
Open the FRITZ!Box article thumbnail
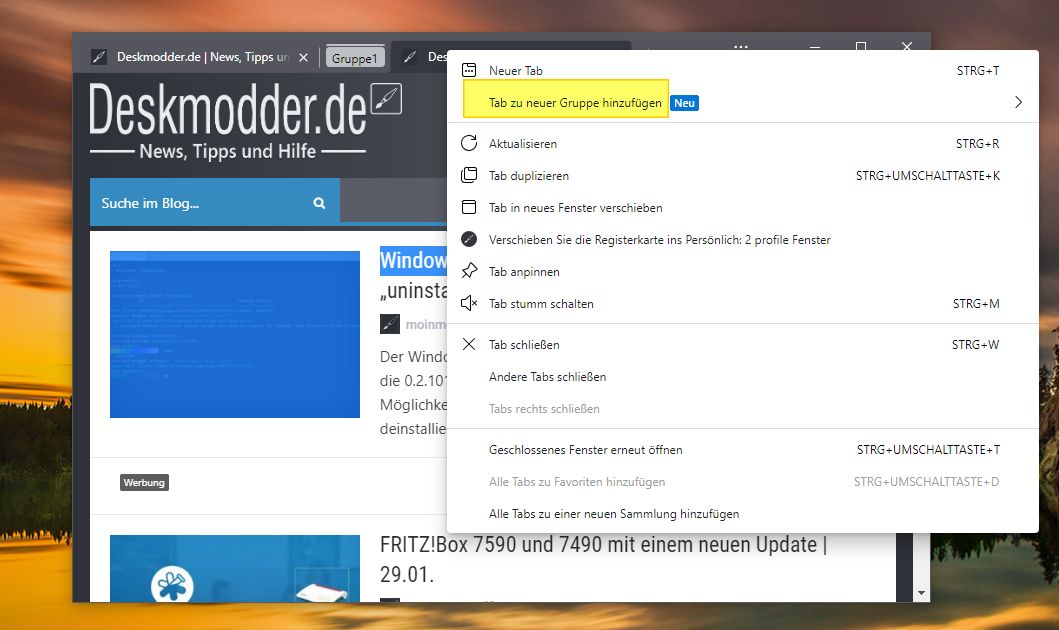235,568
